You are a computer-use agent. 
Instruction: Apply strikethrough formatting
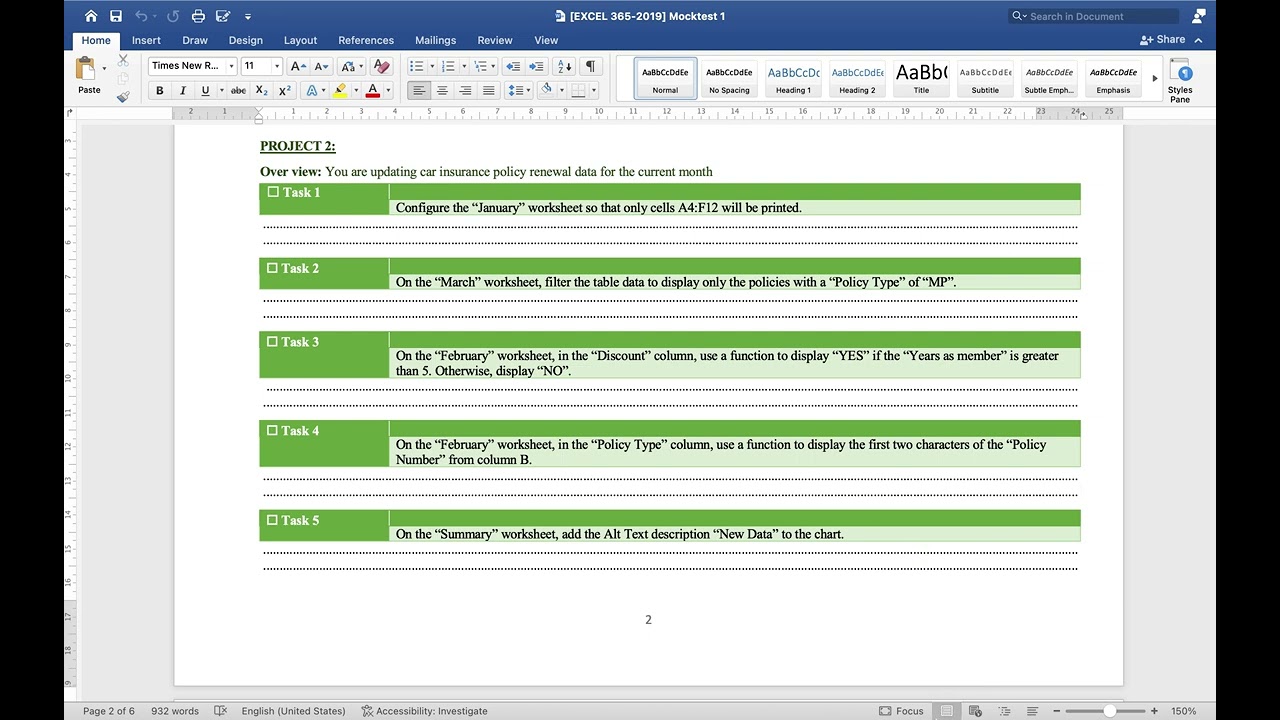click(x=238, y=90)
